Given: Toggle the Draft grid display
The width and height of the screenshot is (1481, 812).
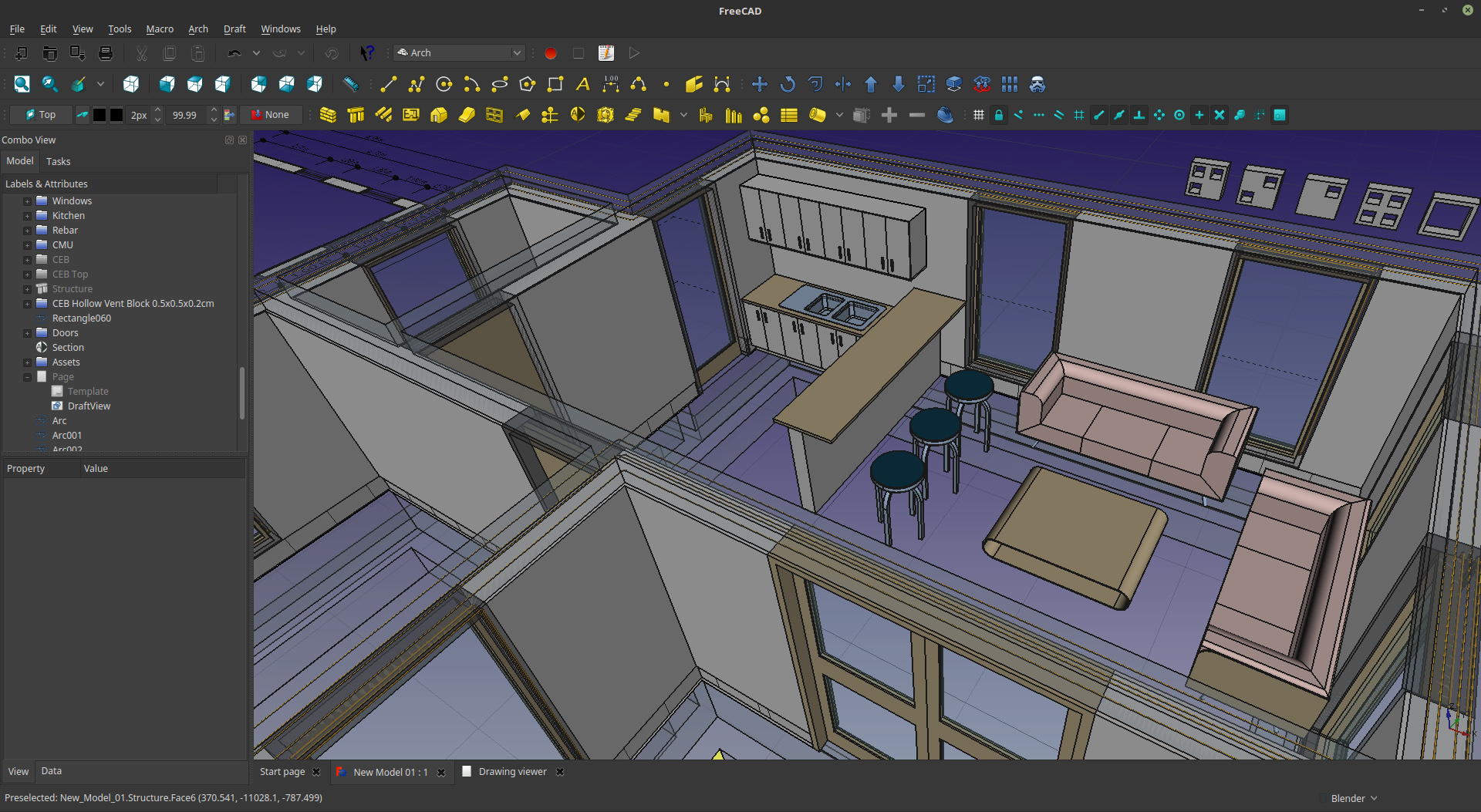Looking at the screenshot, I should pyautogui.click(x=979, y=115).
